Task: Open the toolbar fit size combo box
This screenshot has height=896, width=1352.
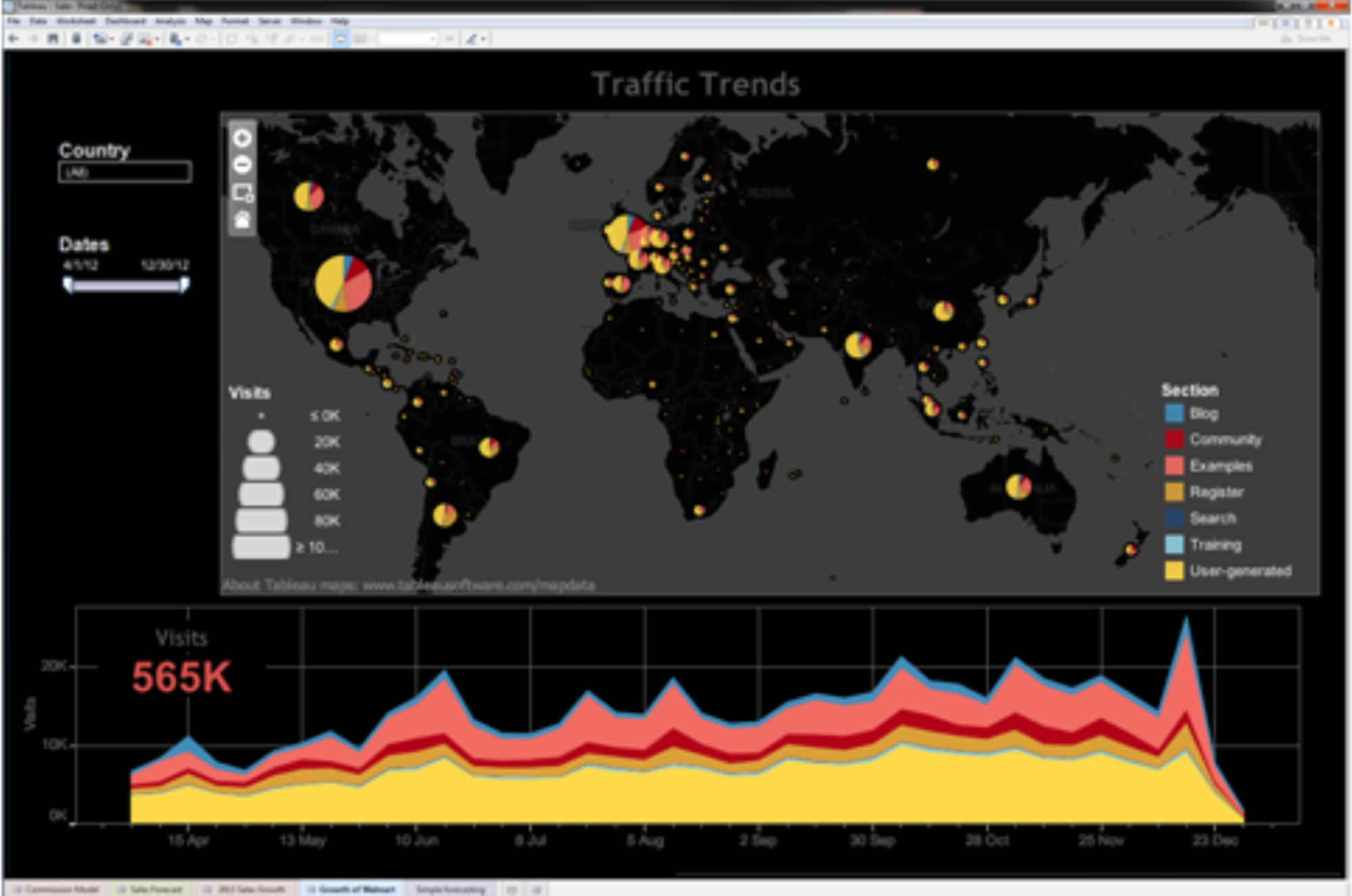Action: 406,39
